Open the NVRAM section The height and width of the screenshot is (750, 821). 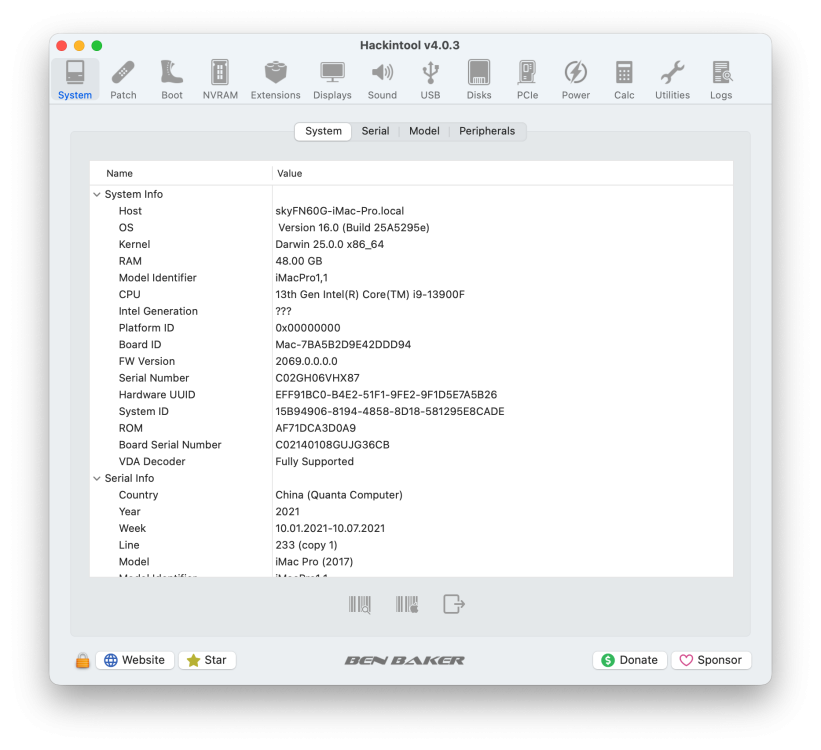(x=220, y=80)
